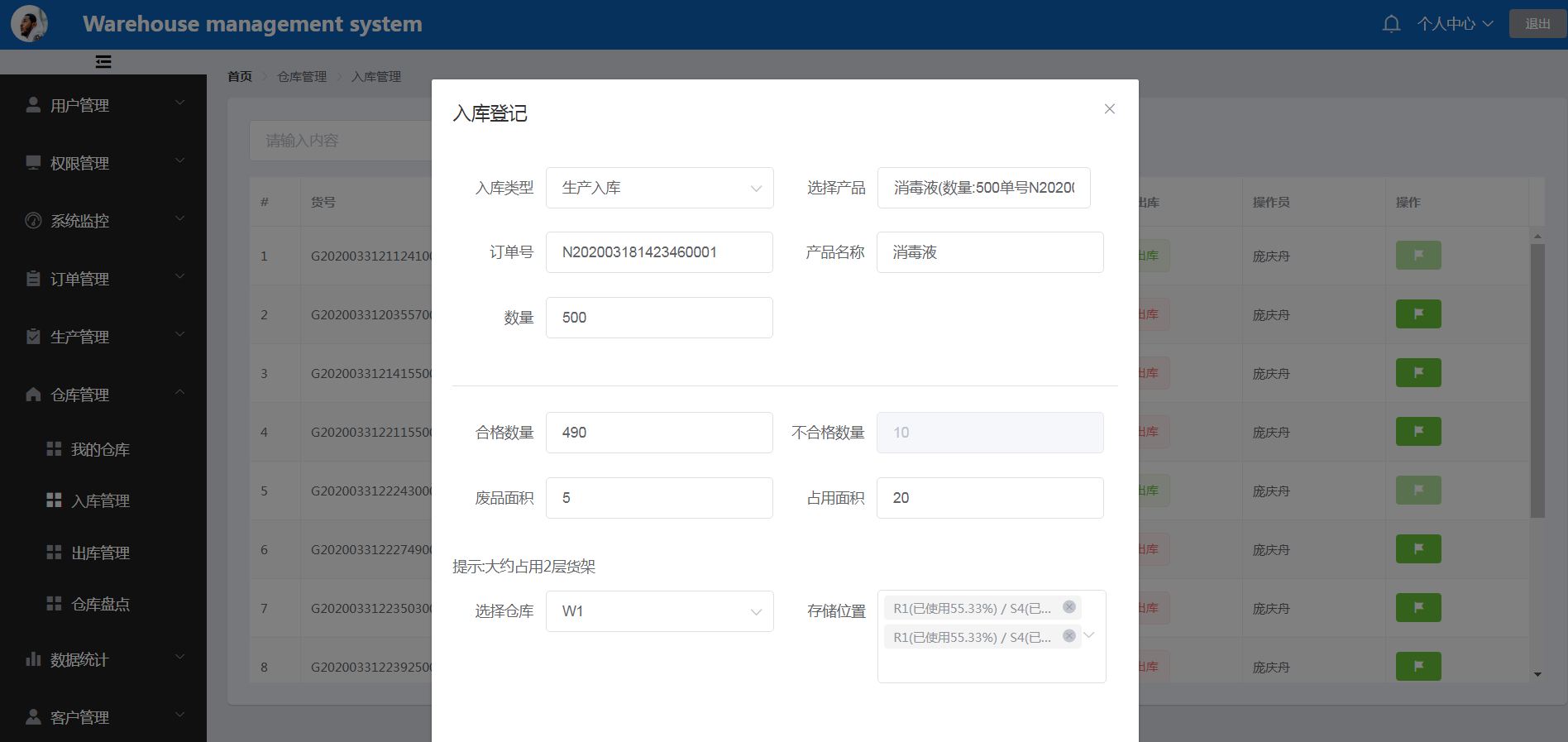
Task: Click the 数量 input field
Action: pos(660,318)
